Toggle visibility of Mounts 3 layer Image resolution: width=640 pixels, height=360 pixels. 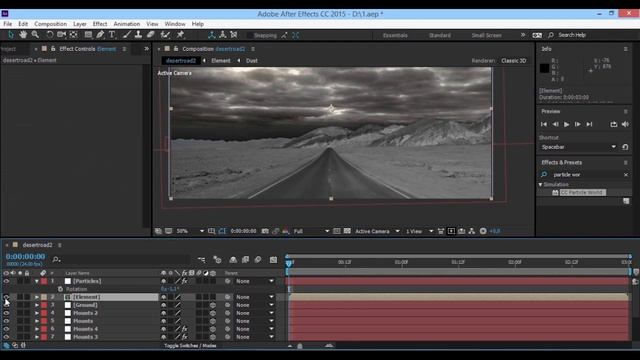(x=6, y=337)
